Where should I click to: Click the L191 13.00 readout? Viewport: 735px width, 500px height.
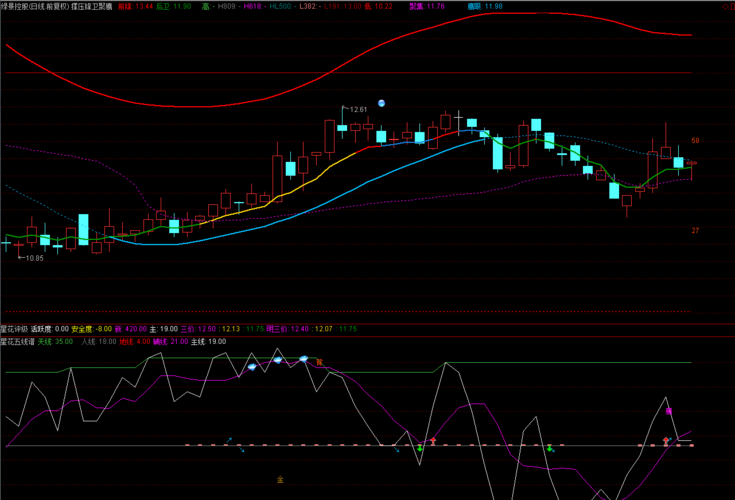click(x=343, y=7)
